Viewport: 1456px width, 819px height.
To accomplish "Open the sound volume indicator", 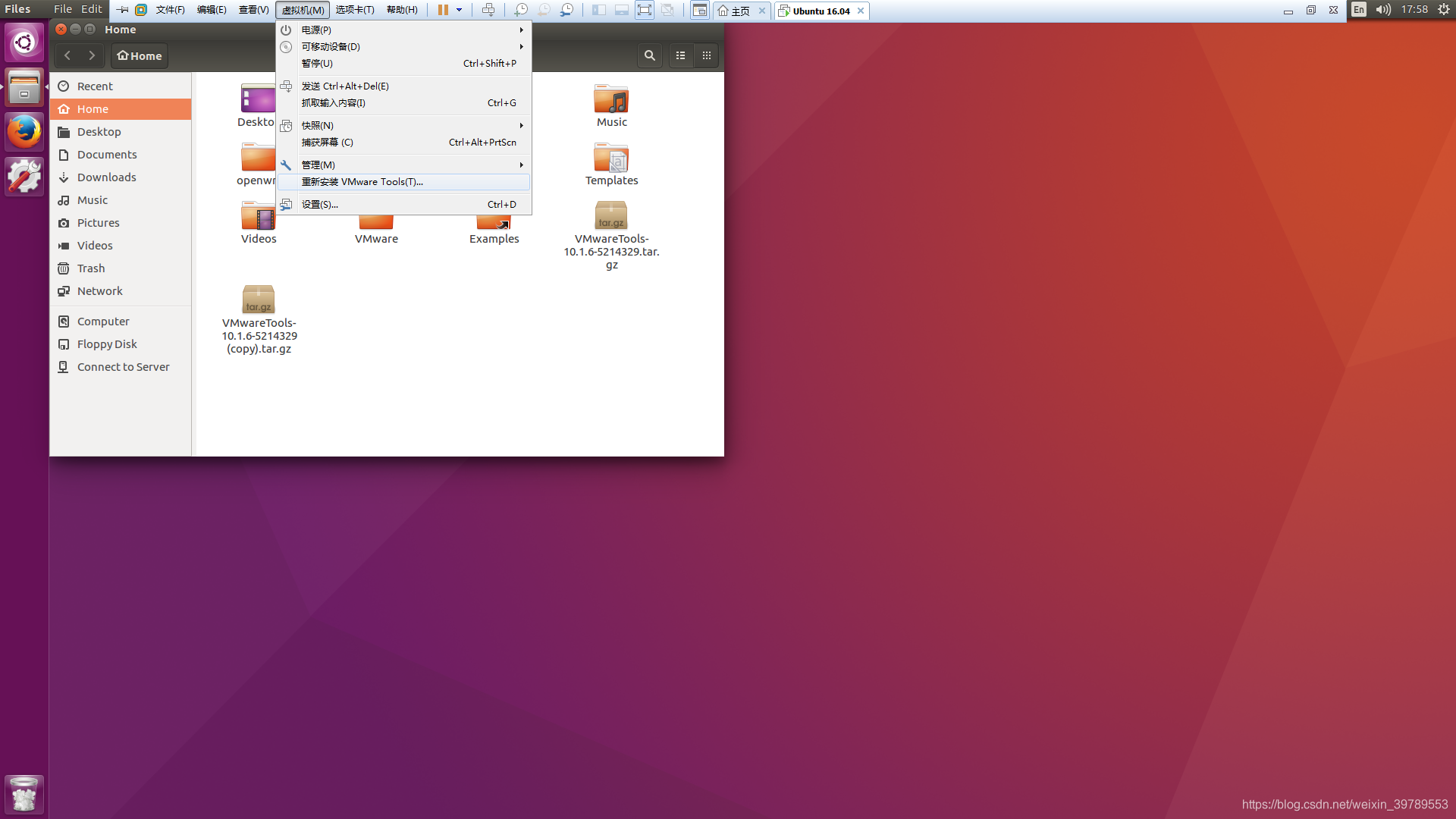I will (x=1383, y=10).
